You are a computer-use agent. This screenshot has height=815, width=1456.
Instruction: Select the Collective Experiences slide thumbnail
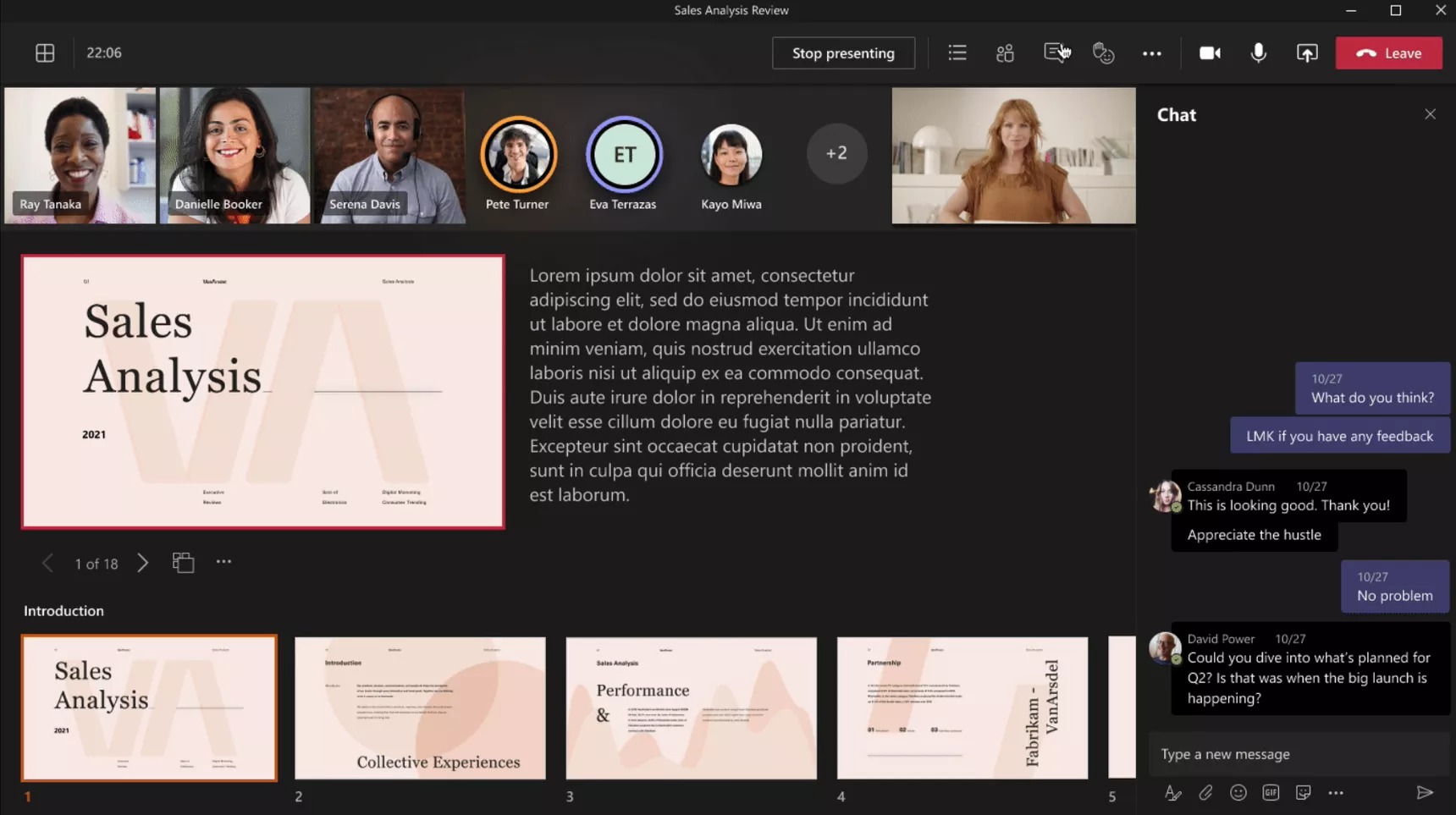[x=420, y=708]
